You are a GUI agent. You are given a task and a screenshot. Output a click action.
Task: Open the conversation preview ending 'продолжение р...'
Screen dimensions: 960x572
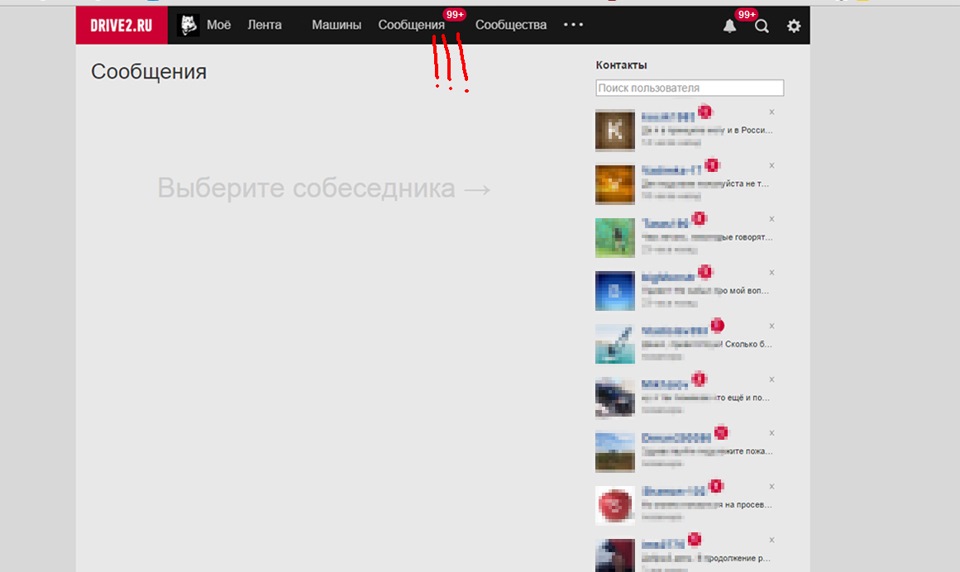pos(707,558)
